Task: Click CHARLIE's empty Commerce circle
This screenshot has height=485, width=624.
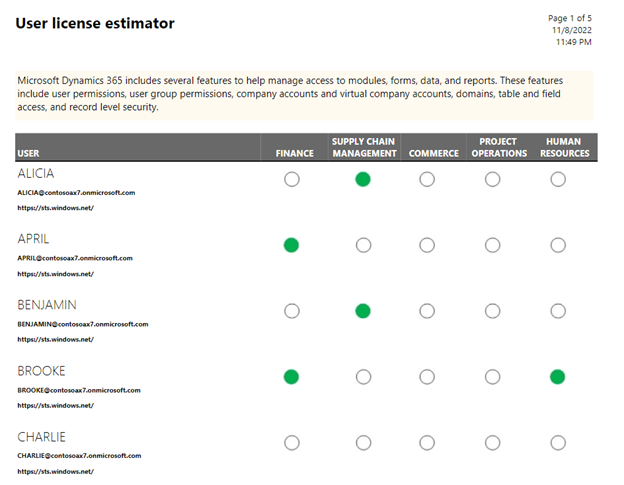Action: 427,442
